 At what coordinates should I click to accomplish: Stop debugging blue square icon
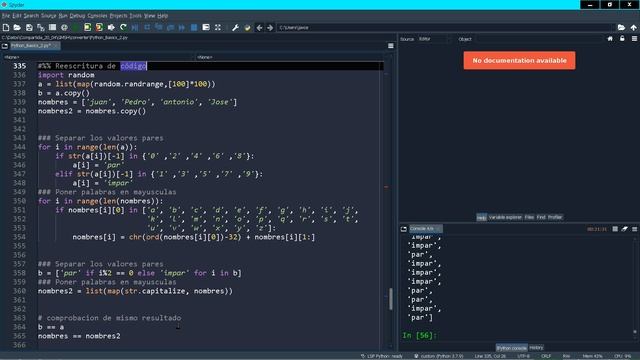pyautogui.click(x=194, y=27)
